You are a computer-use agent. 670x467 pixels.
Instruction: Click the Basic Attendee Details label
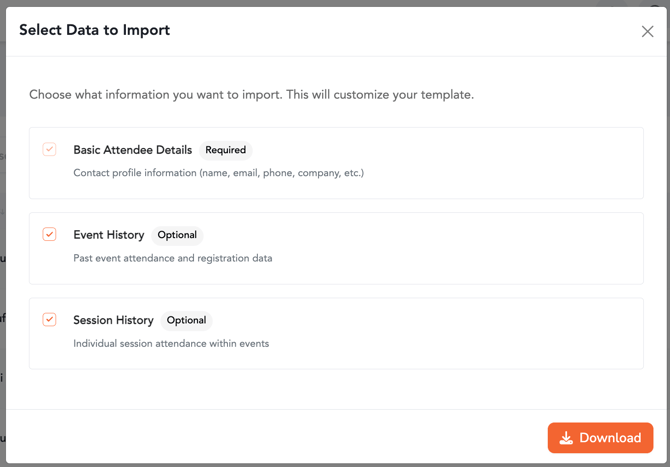coord(132,150)
